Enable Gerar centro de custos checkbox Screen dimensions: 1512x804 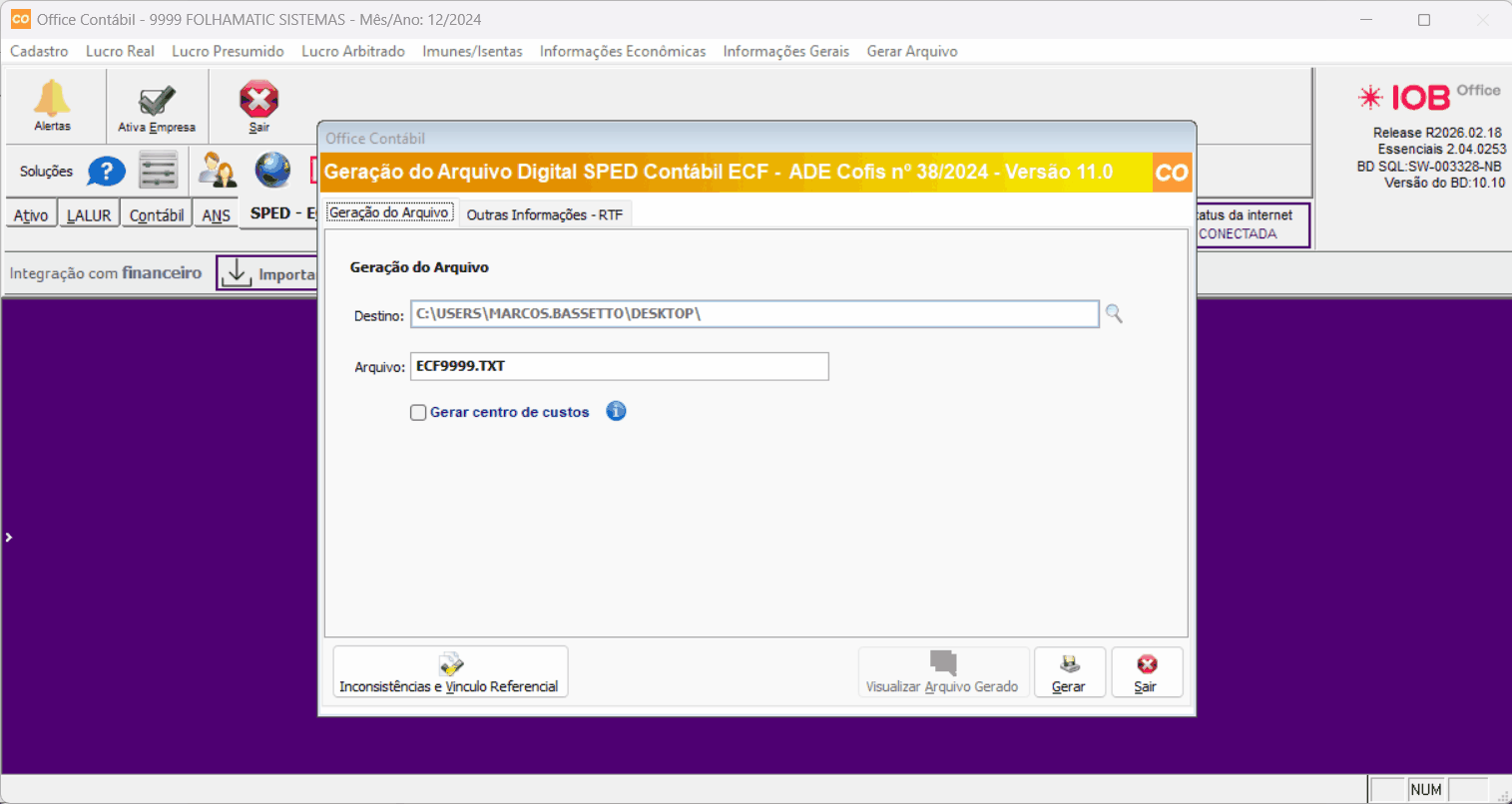[418, 412]
